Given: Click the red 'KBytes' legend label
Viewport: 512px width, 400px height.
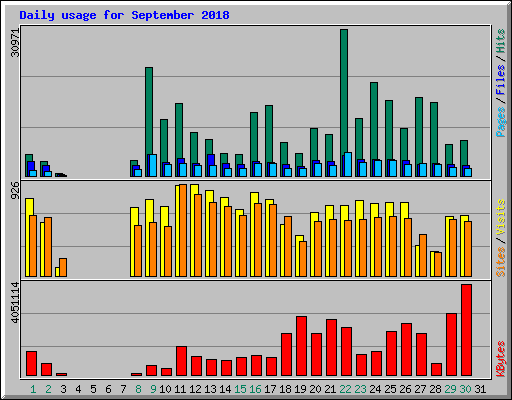Looking at the screenshot, I should (x=501, y=359).
